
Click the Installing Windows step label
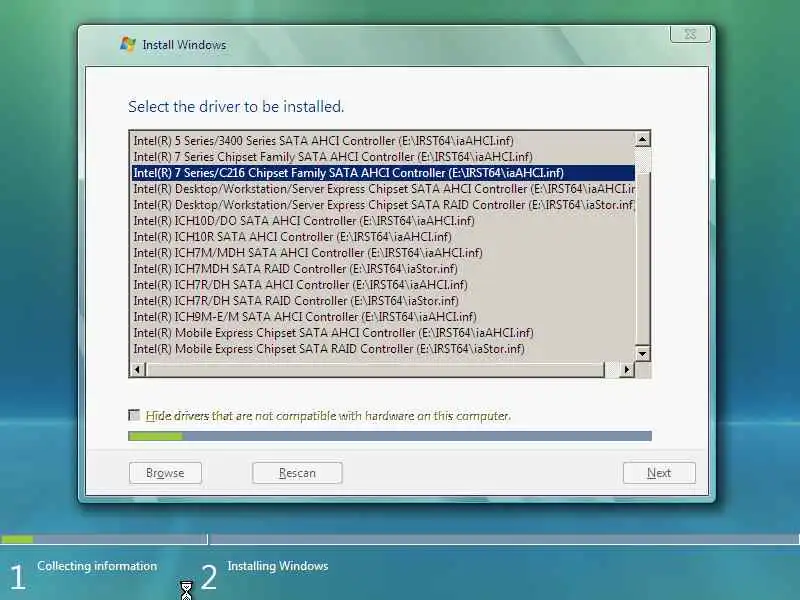278,566
